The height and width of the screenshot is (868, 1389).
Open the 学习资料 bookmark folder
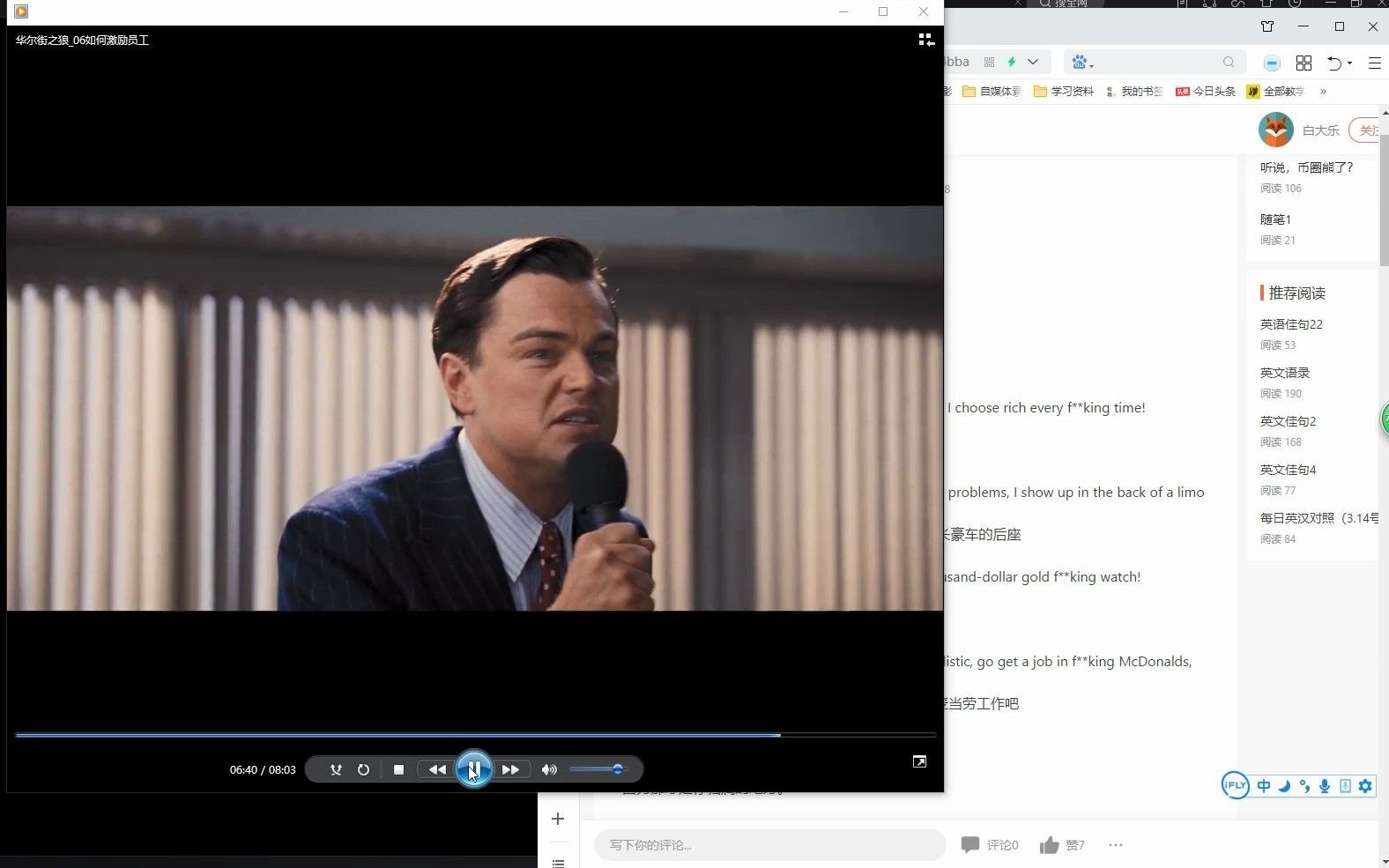1064,91
